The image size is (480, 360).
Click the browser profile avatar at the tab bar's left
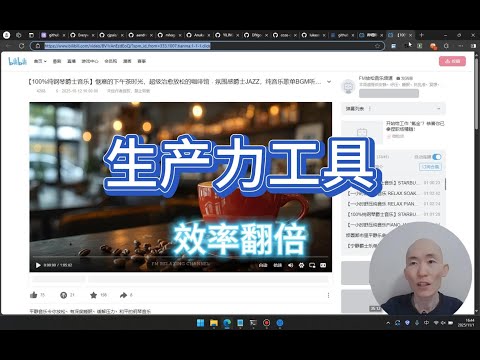tap(7, 35)
